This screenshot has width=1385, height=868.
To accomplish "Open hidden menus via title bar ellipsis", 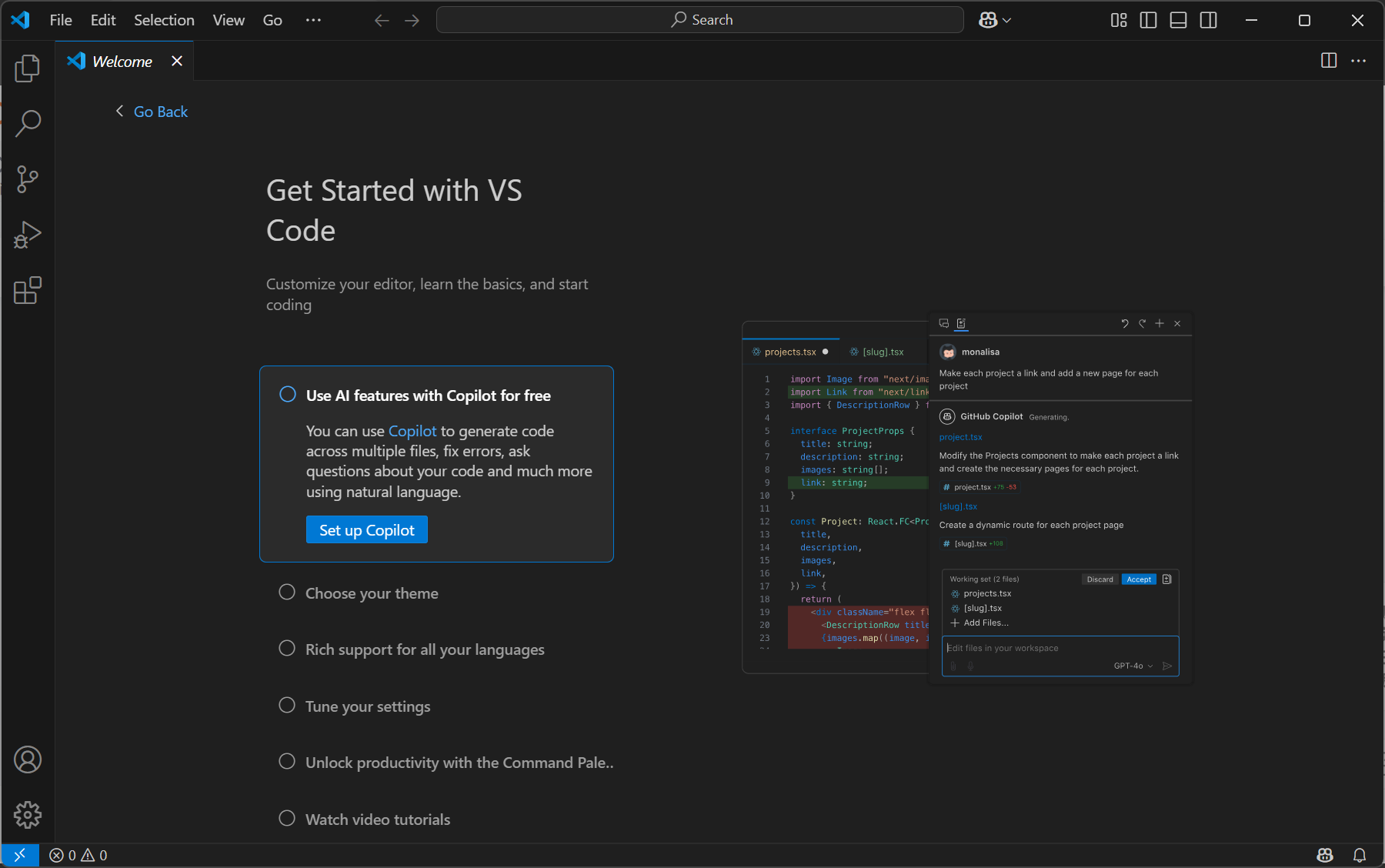I will pyautogui.click(x=313, y=20).
